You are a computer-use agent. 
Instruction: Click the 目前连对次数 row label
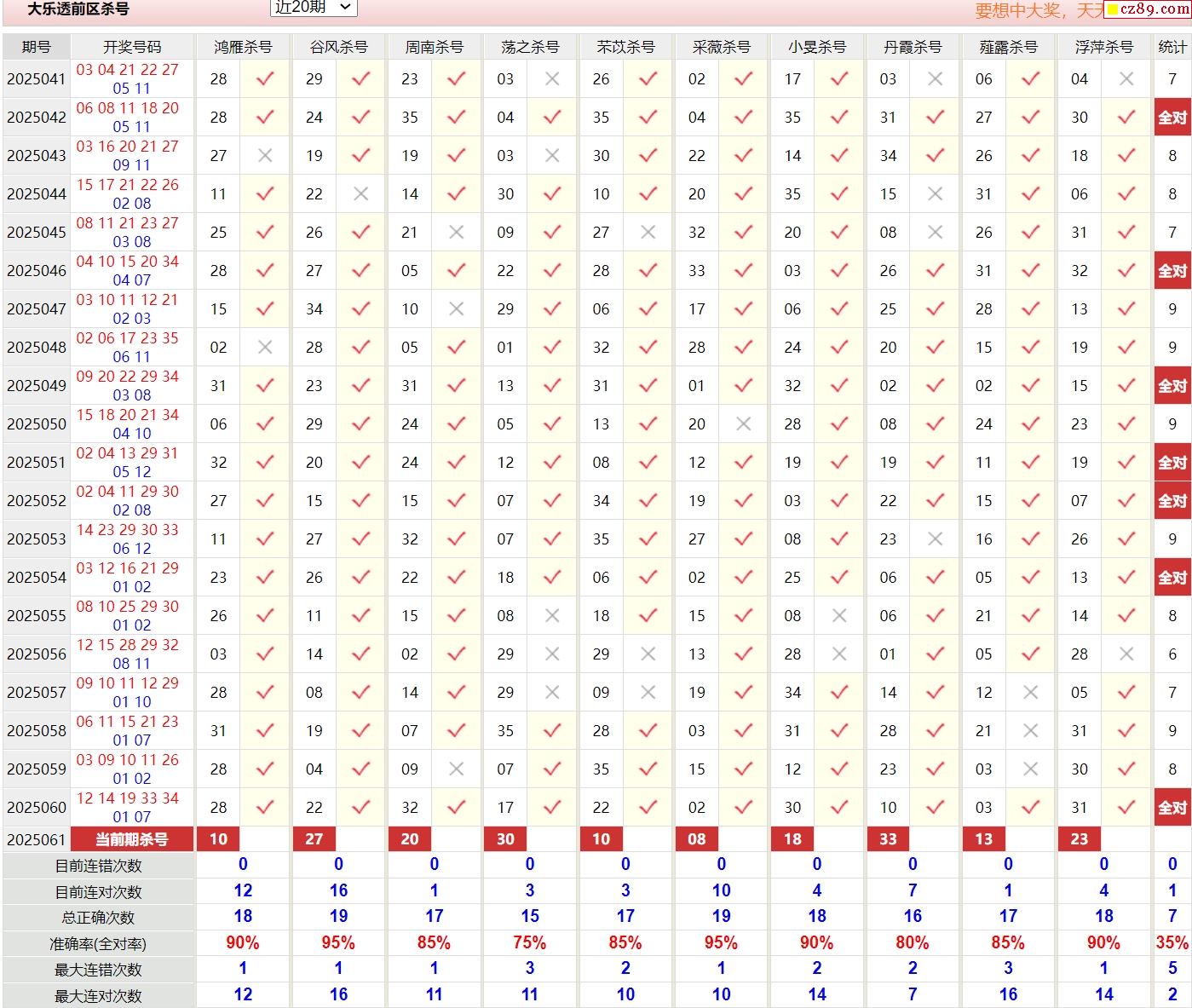[99, 893]
